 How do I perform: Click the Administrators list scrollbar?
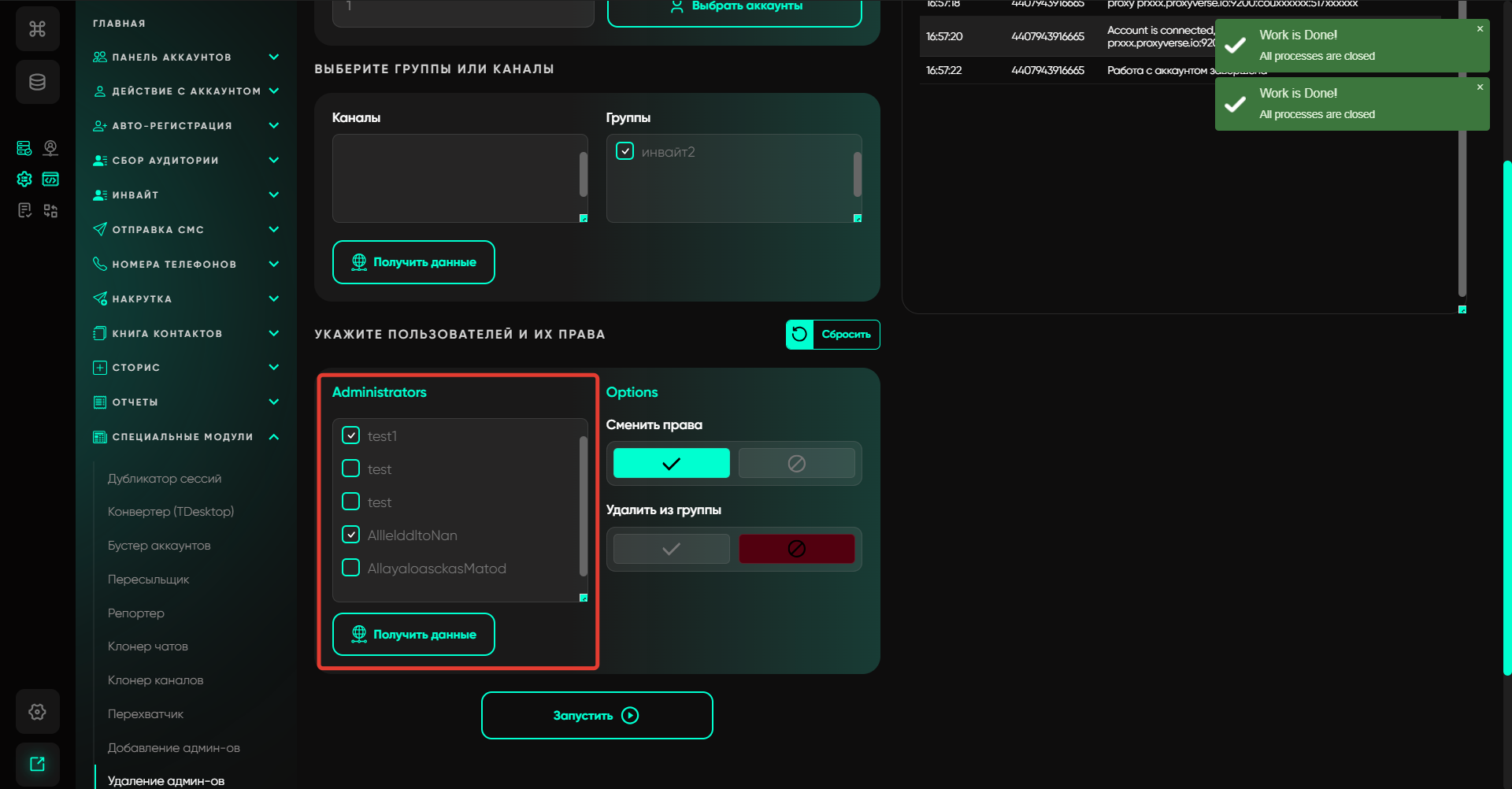pyautogui.click(x=584, y=506)
